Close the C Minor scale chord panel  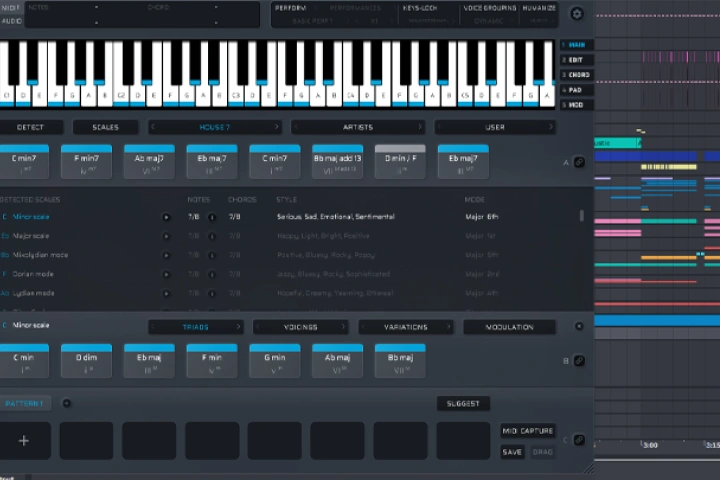pos(579,326)
